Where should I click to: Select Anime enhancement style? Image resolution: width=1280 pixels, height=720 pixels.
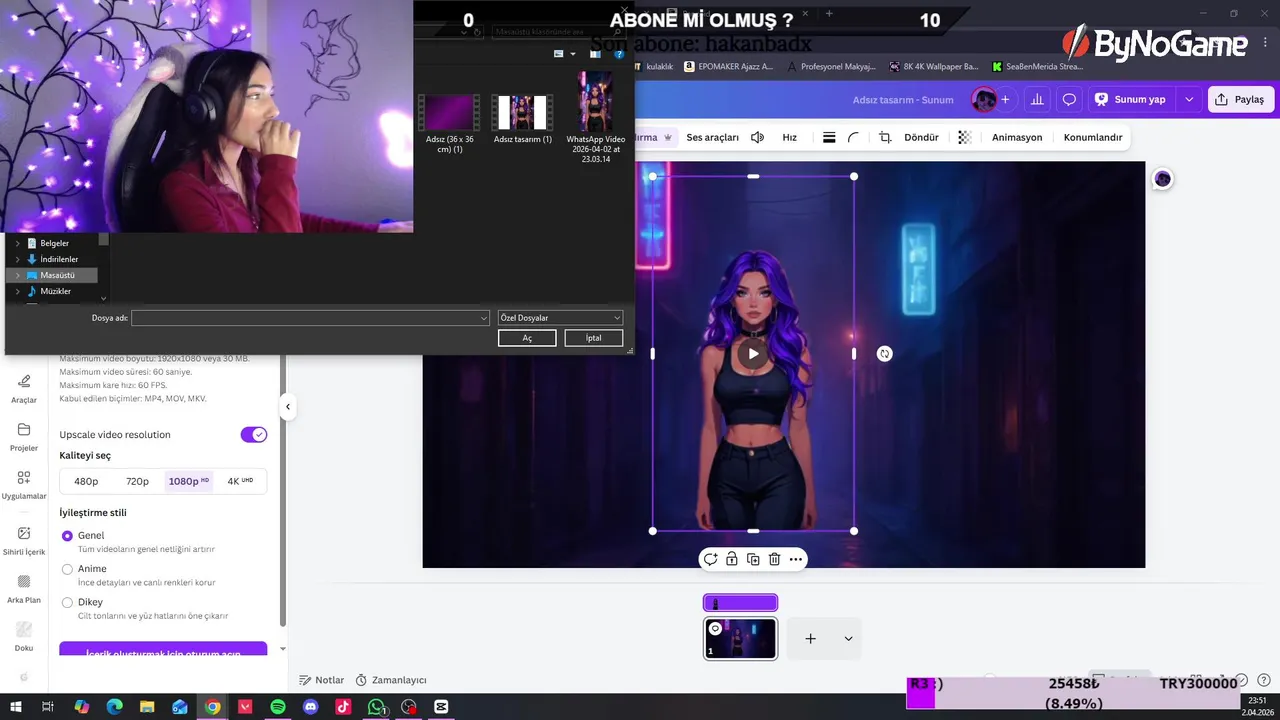click(67, 569)
